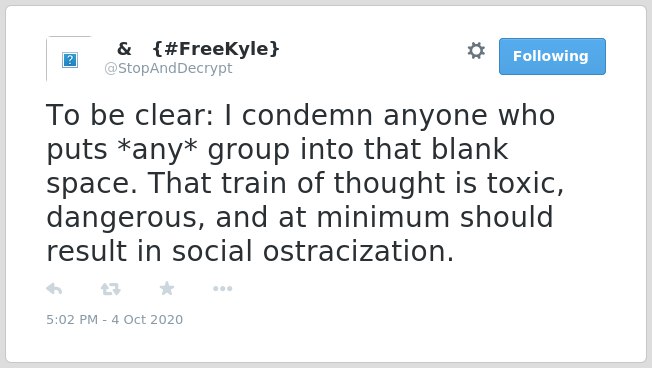Click the phrase "train of thought"
The width and height of the screenshot is (652, 368).
pyautogui.click(x=333, y=183)
